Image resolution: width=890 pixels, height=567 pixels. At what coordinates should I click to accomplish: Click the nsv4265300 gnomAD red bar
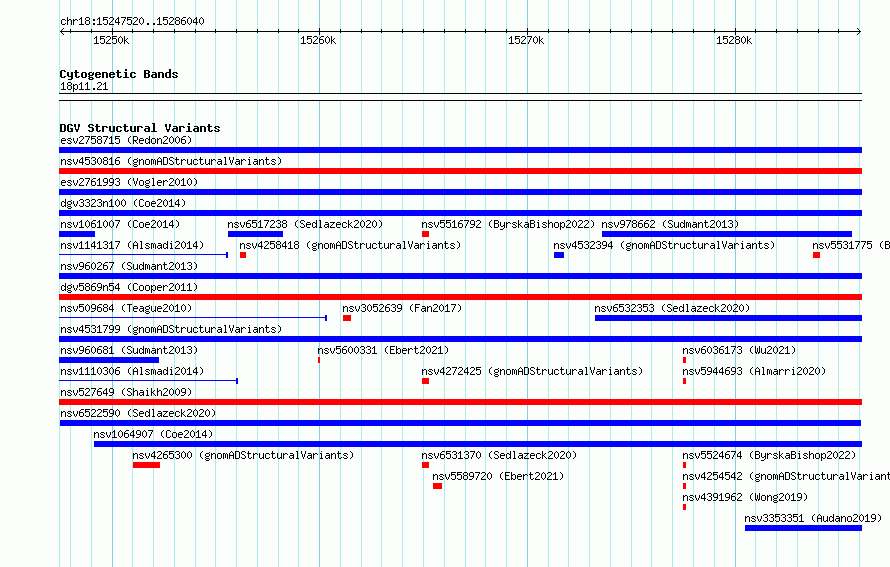point(146,465)
